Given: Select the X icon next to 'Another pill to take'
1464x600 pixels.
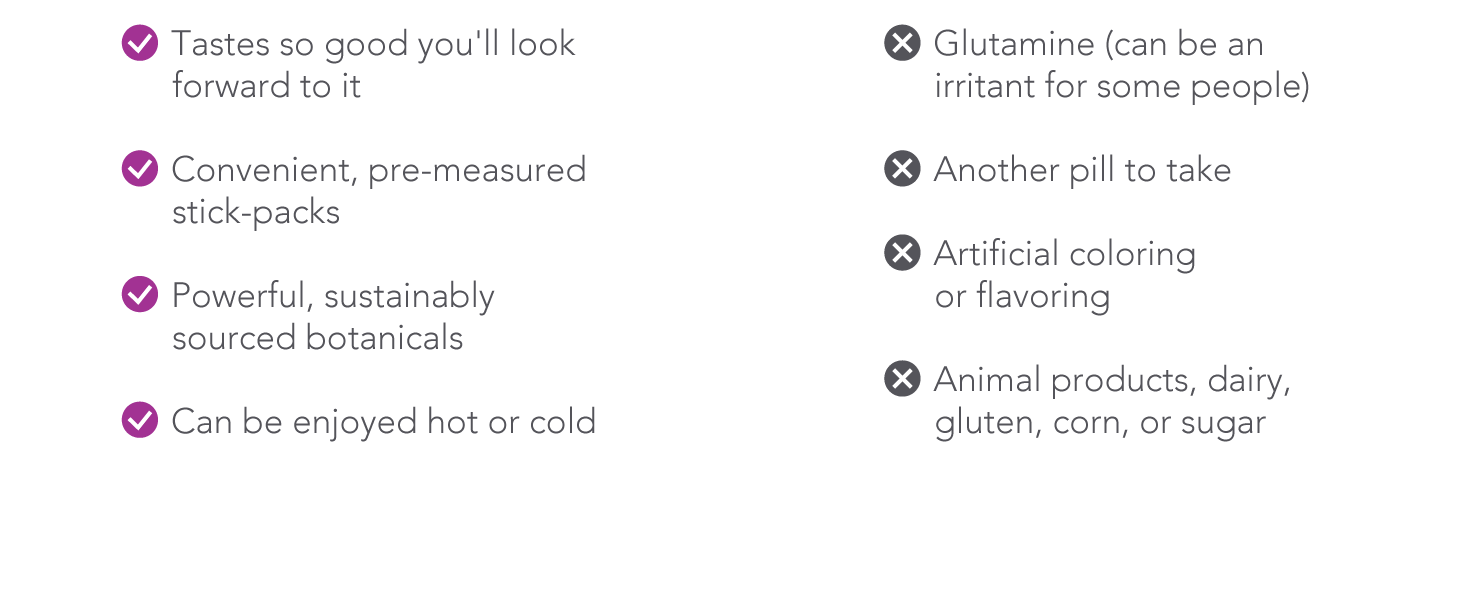Looking at the screenshot, I should pyautogui.click(x=902, y=169).
